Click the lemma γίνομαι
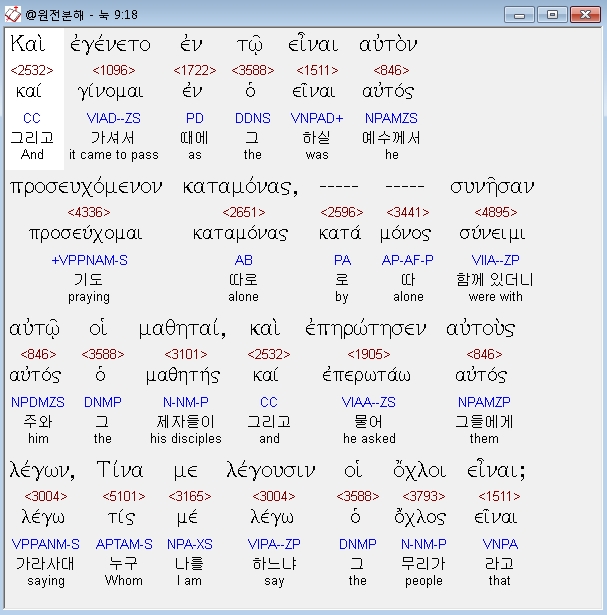 click(111, 92)
